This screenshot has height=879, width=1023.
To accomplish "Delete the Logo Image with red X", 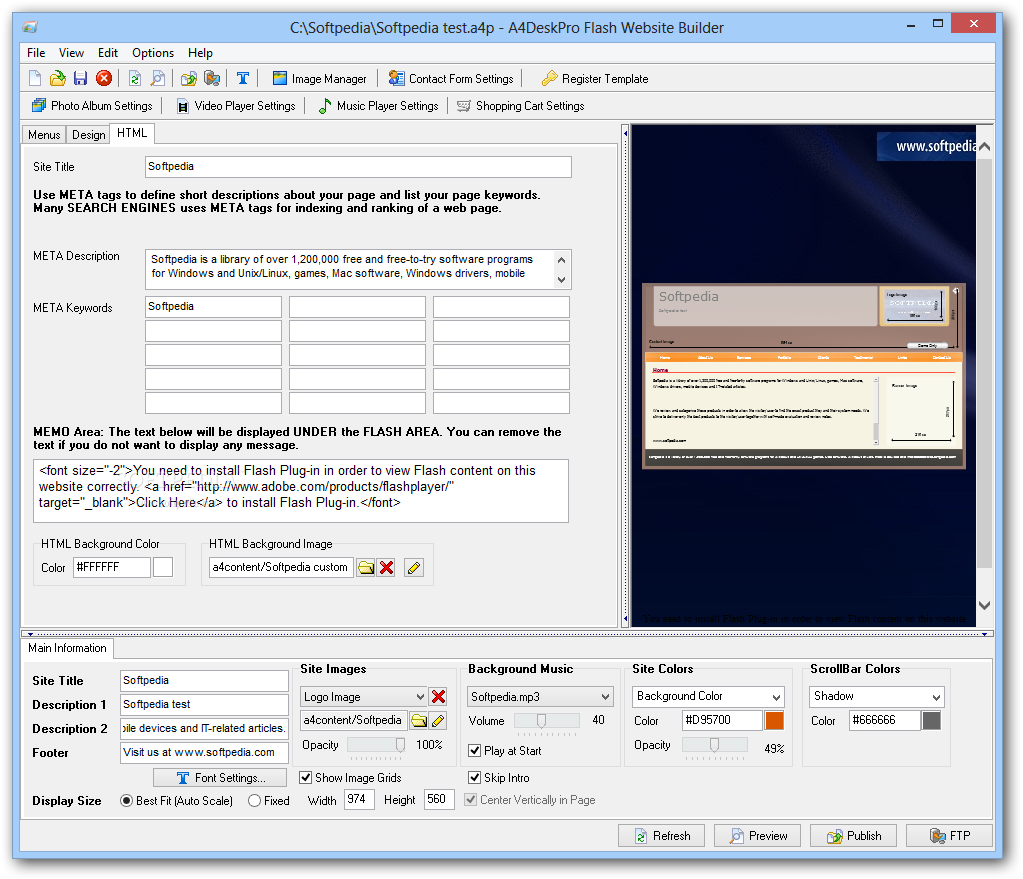I will [x=438, y=697].
